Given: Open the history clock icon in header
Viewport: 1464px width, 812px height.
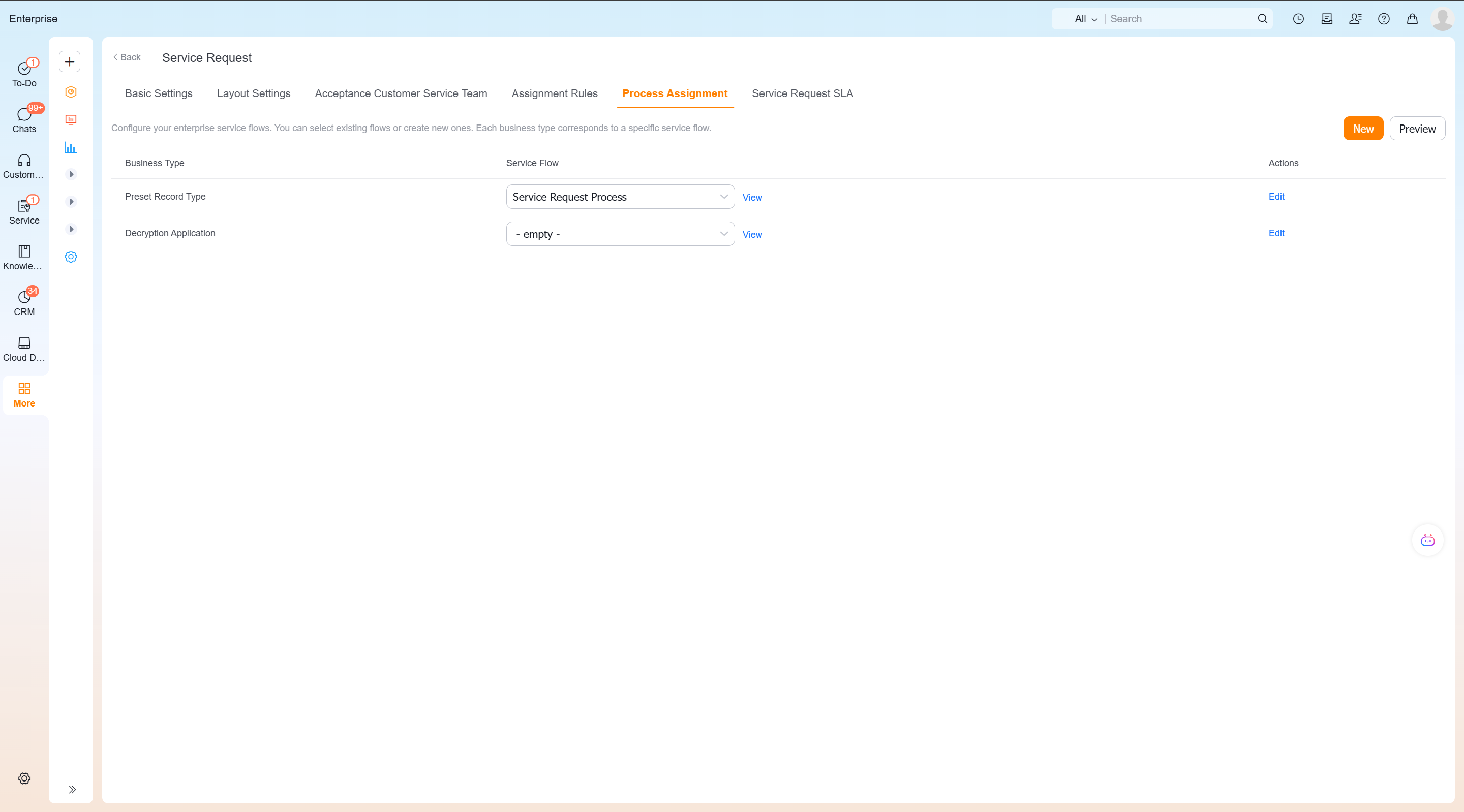Looking at the screenshot, I should coord(1298,19).
